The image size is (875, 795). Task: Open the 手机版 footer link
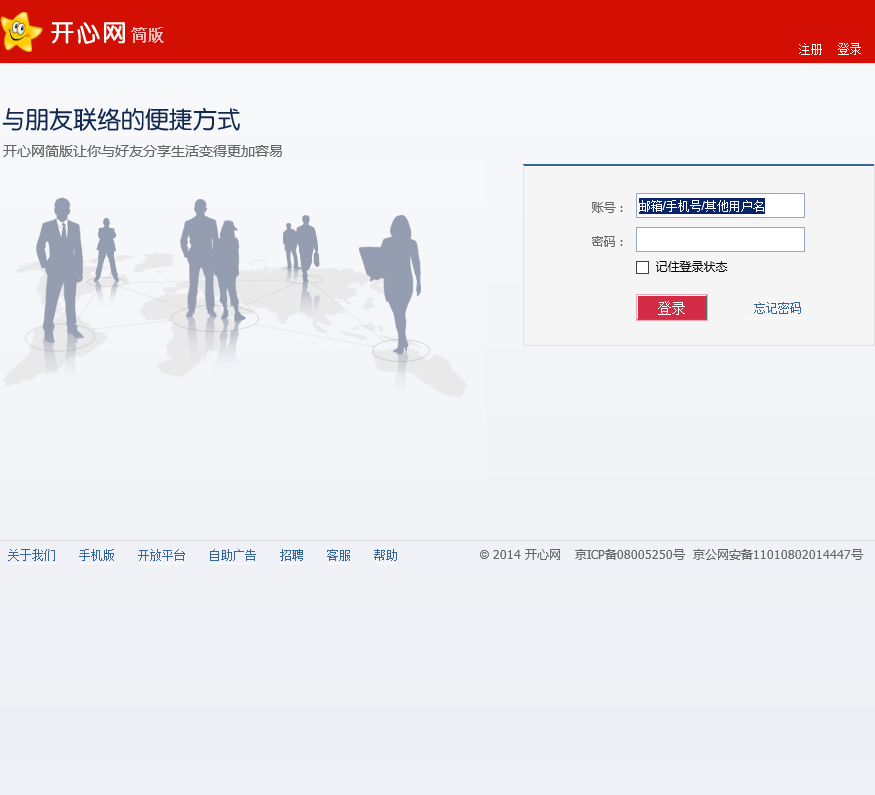pyautogui.click(x=97, y=555)
